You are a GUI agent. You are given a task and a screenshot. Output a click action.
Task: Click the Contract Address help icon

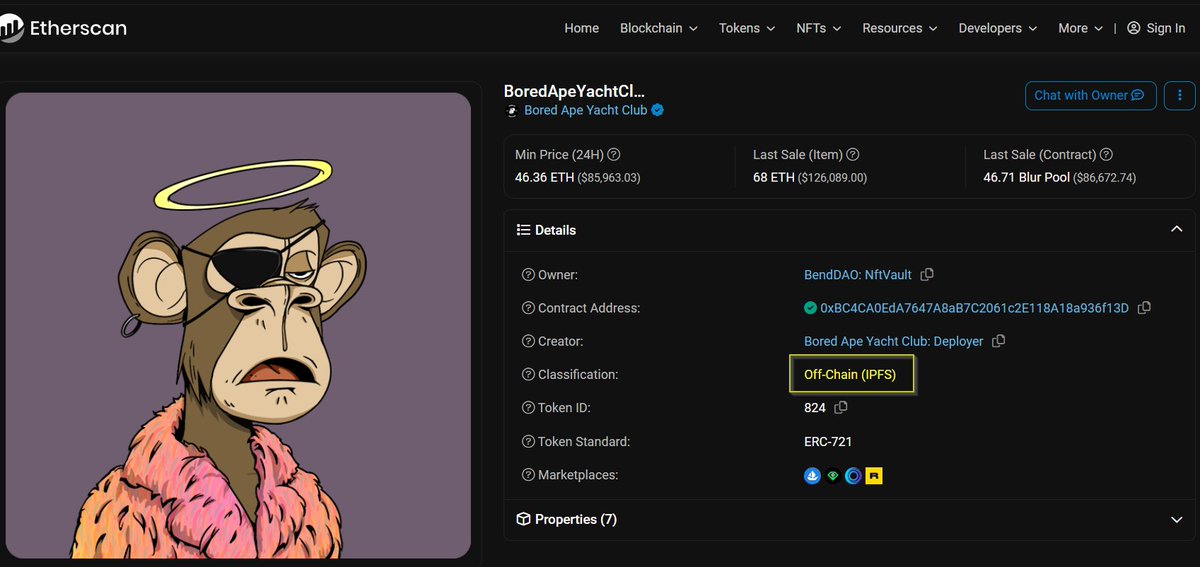coord(528,308)
